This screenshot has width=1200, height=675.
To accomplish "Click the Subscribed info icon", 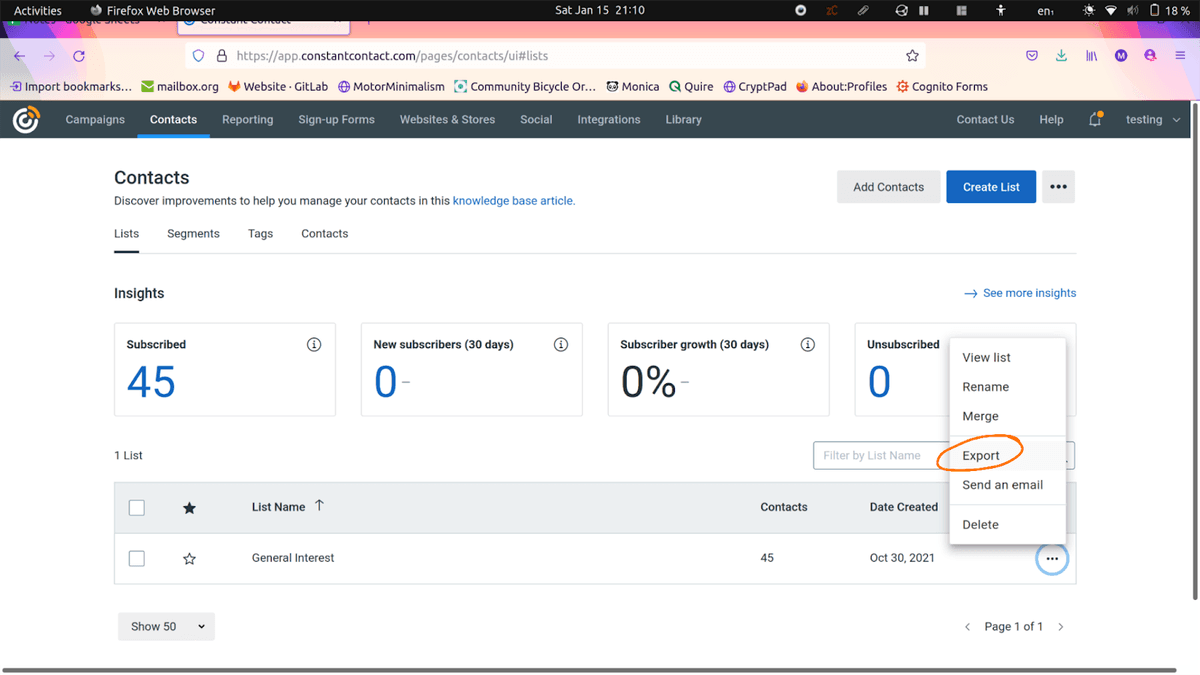I will [314, 344].
